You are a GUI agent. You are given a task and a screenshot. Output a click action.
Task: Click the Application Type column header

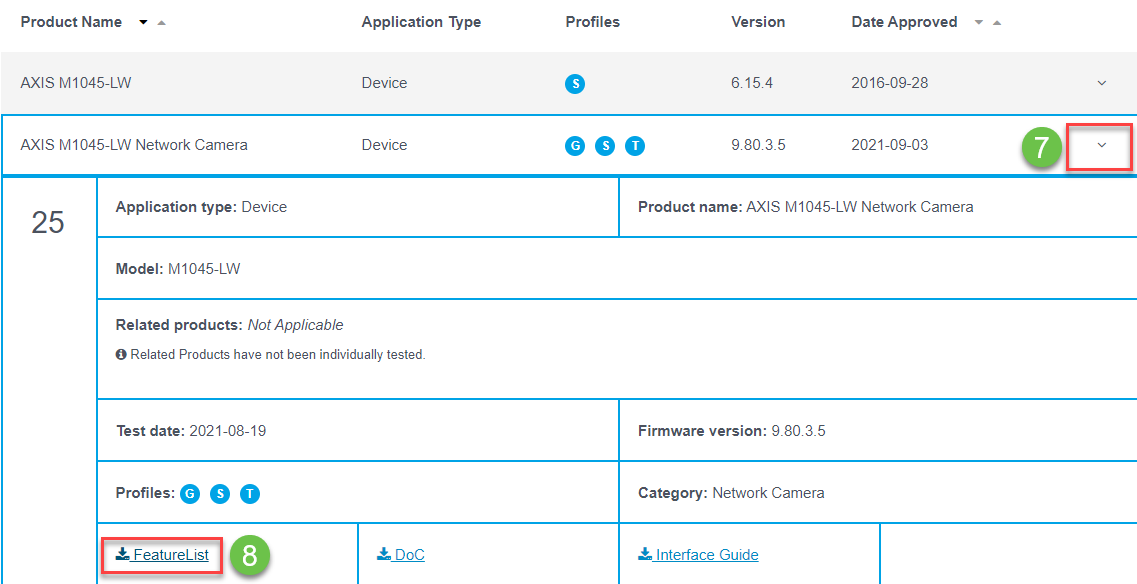[421, 22]
